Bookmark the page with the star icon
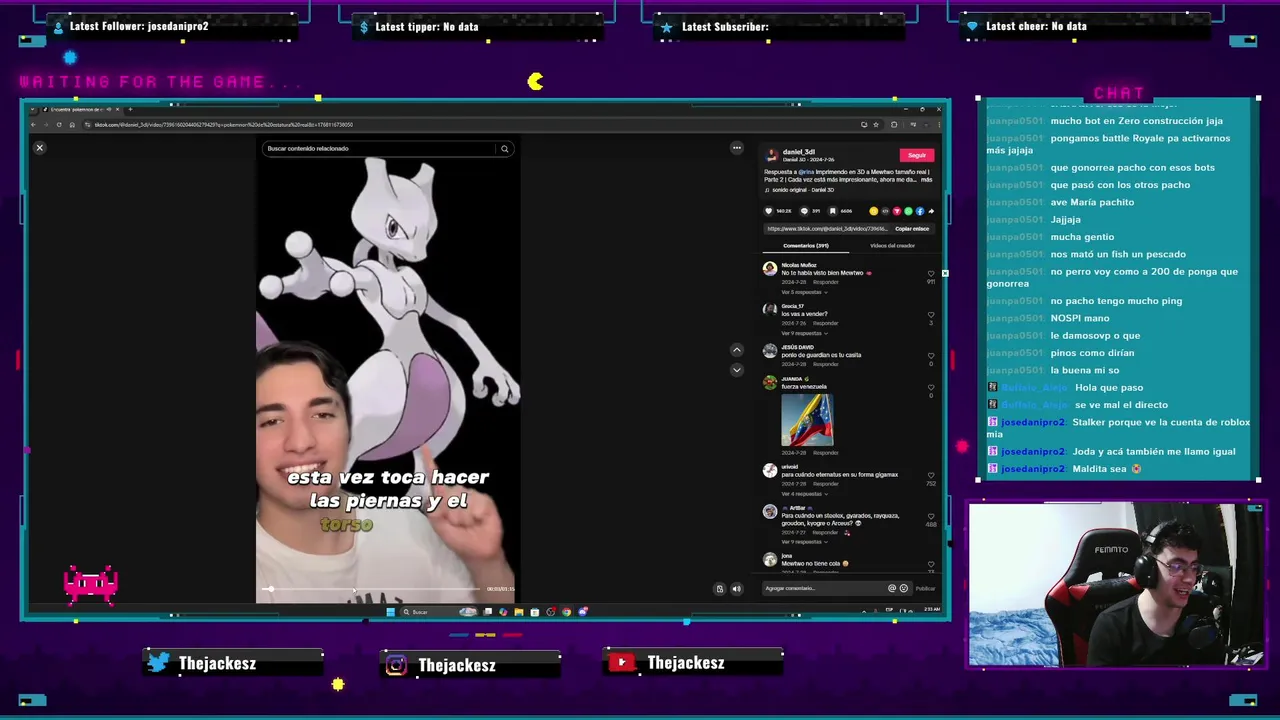 [878, 125]
